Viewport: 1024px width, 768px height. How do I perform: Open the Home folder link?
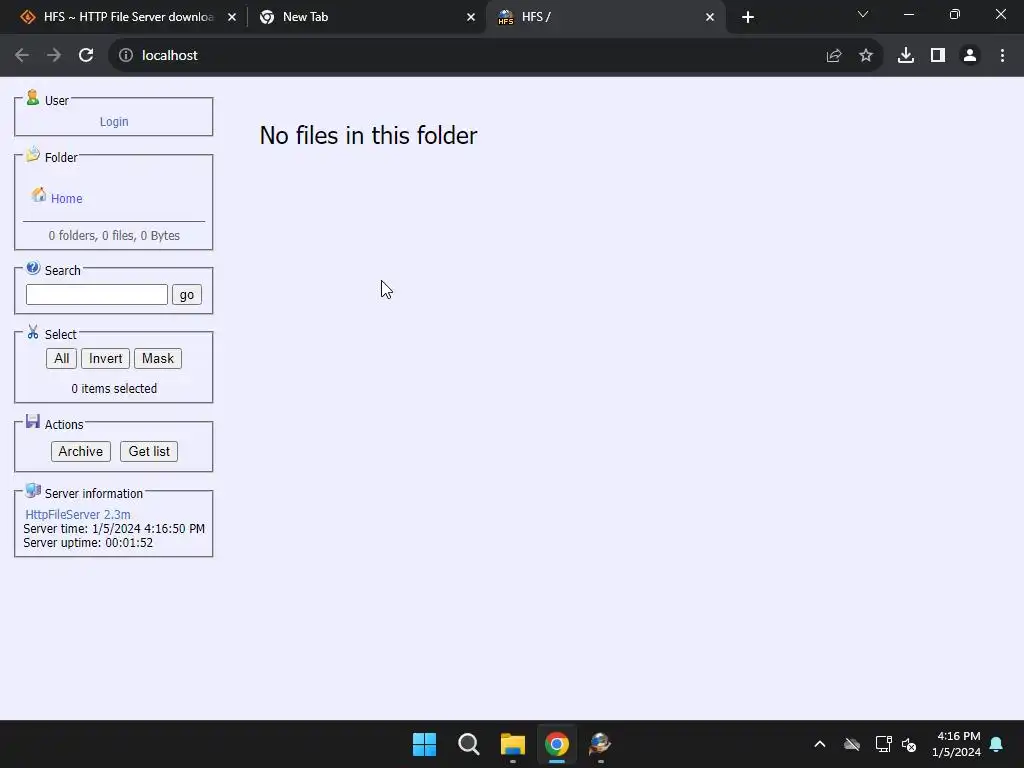click(67, 199)
